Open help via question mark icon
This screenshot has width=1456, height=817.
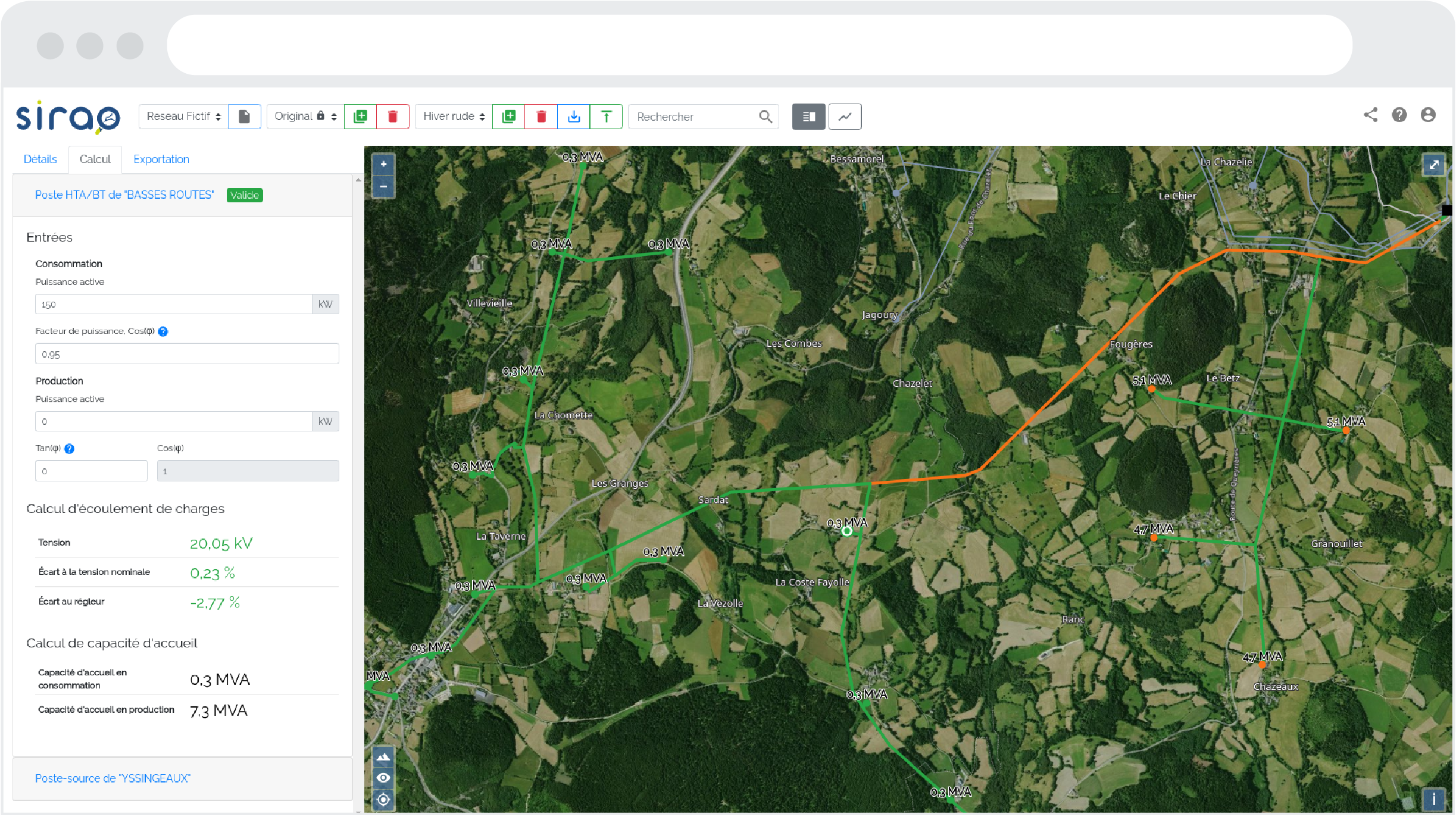click(x=1399, y=115)
